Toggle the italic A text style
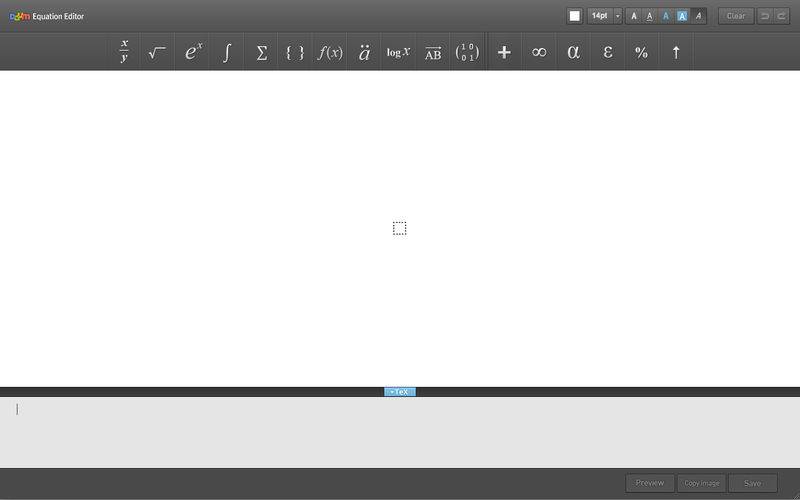Image resolution: width=800 pixels, height=500 pixels. tap(698, 16)
